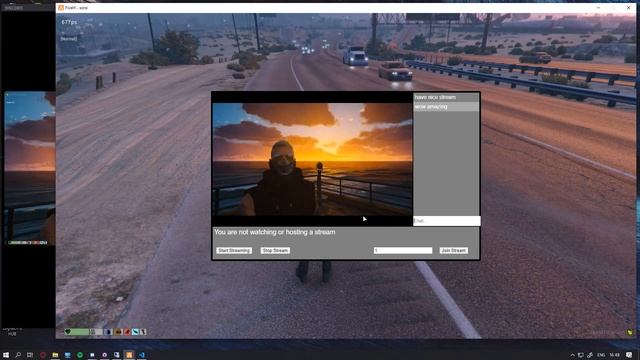Focus the Chat message input box
This screenshot has height=360, width=640.
click(447, 221)
